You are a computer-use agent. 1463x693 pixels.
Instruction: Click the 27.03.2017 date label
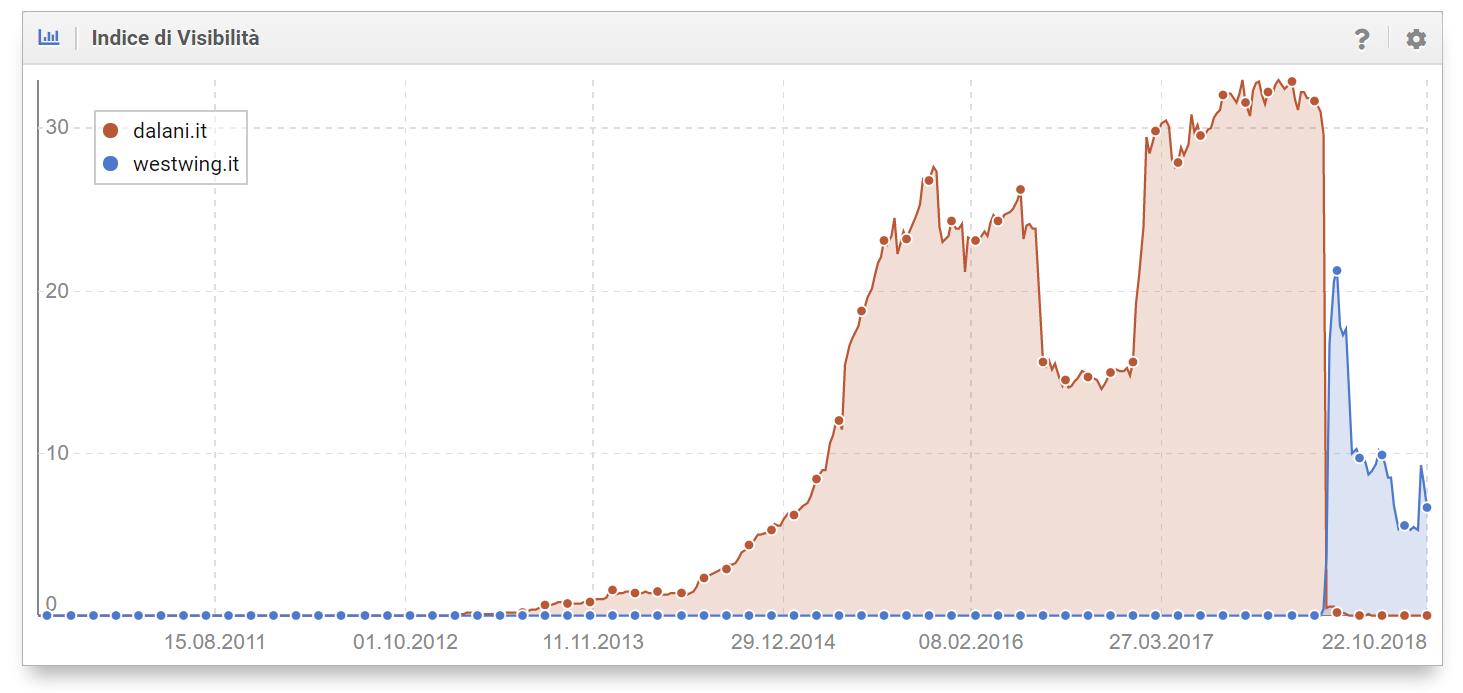coord(1161,642)
